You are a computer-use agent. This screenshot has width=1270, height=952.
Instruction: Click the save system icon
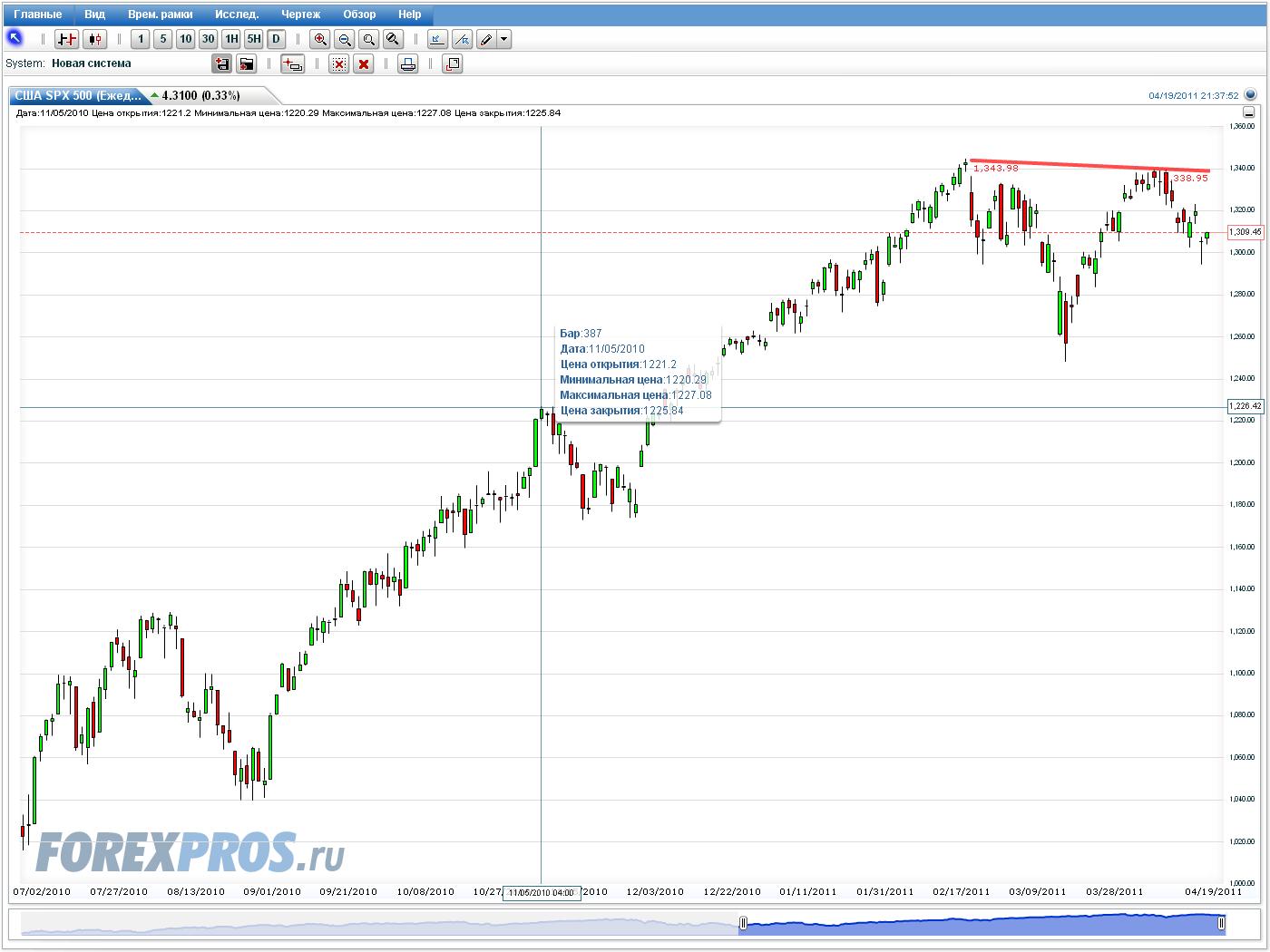click(221, 63)
